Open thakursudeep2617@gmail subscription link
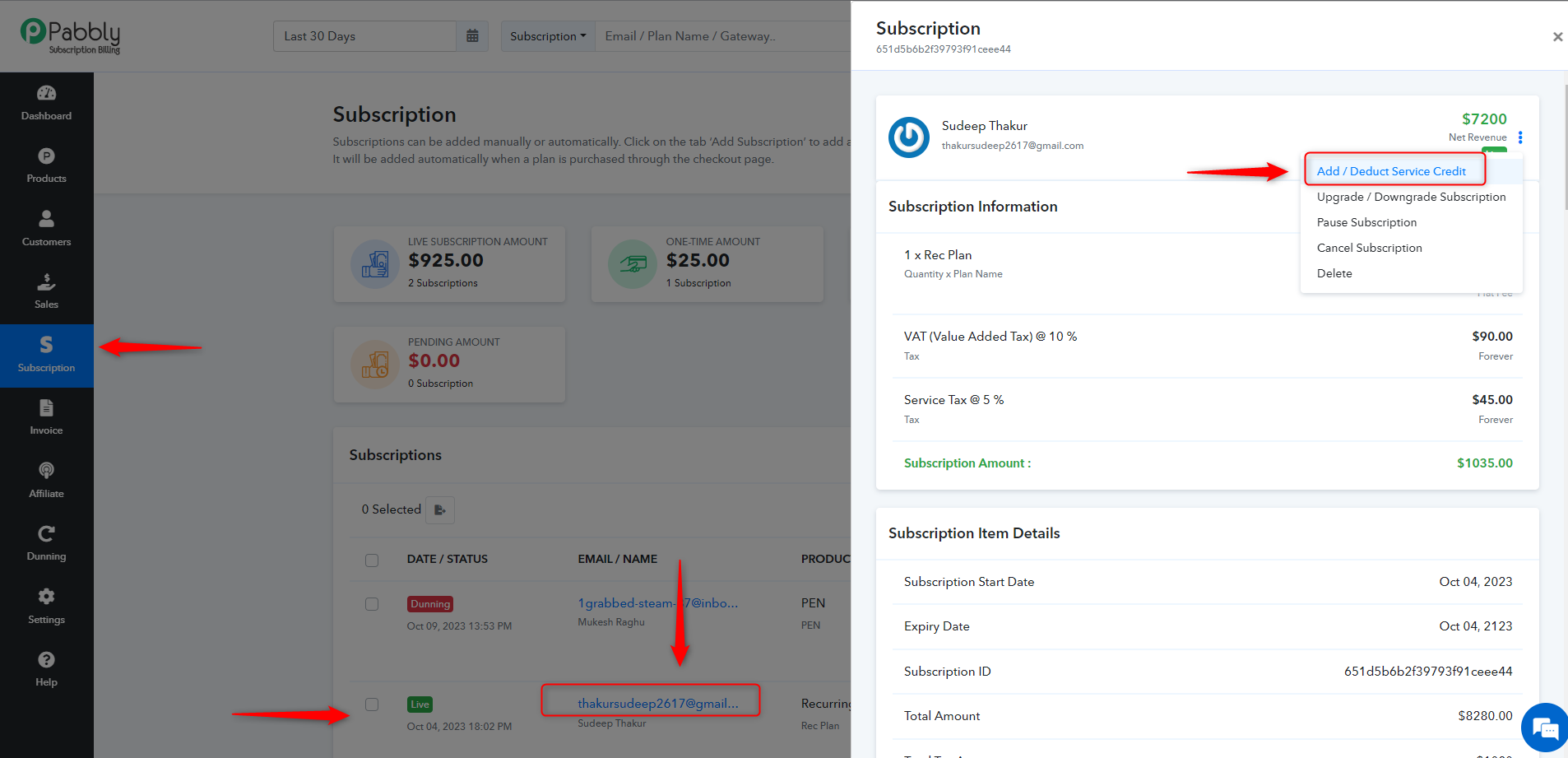This screenshot has width=1568, height=758. pyautogui.click(x=658, y=703)
